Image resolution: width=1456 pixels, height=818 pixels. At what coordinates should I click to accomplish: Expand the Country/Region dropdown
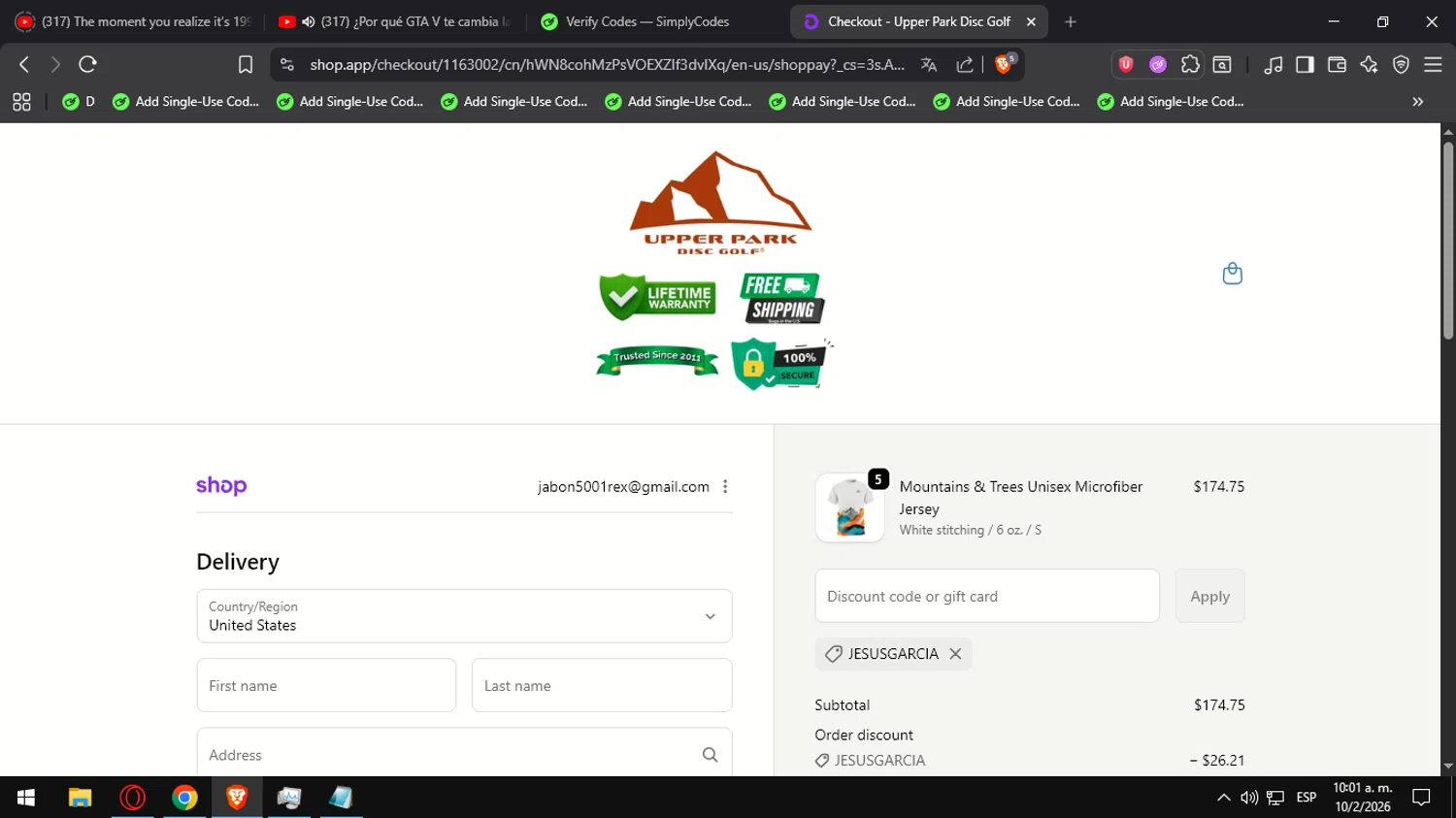pos(464,616)
